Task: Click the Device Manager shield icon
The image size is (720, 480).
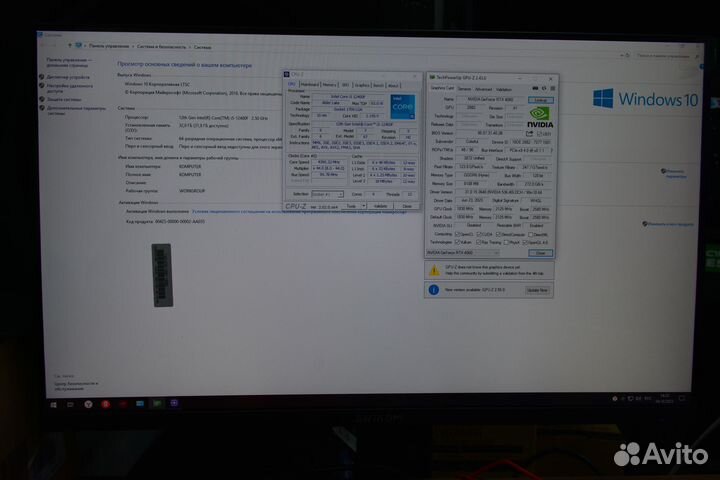Action: tap(42, 77)
